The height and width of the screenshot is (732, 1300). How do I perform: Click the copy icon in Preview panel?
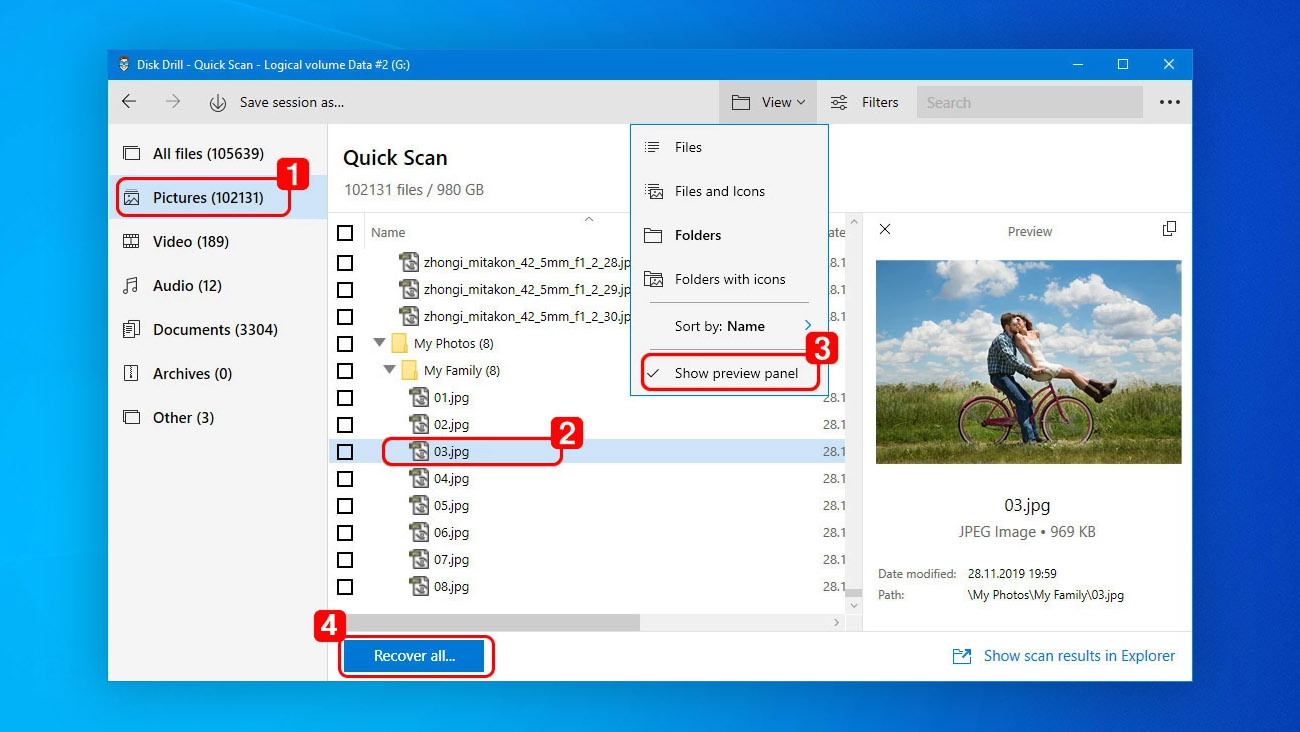1169,229
